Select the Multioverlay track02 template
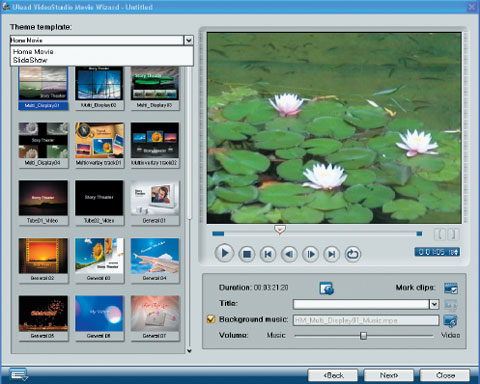Viewport: 480px width, 384px height. (155, 145)
